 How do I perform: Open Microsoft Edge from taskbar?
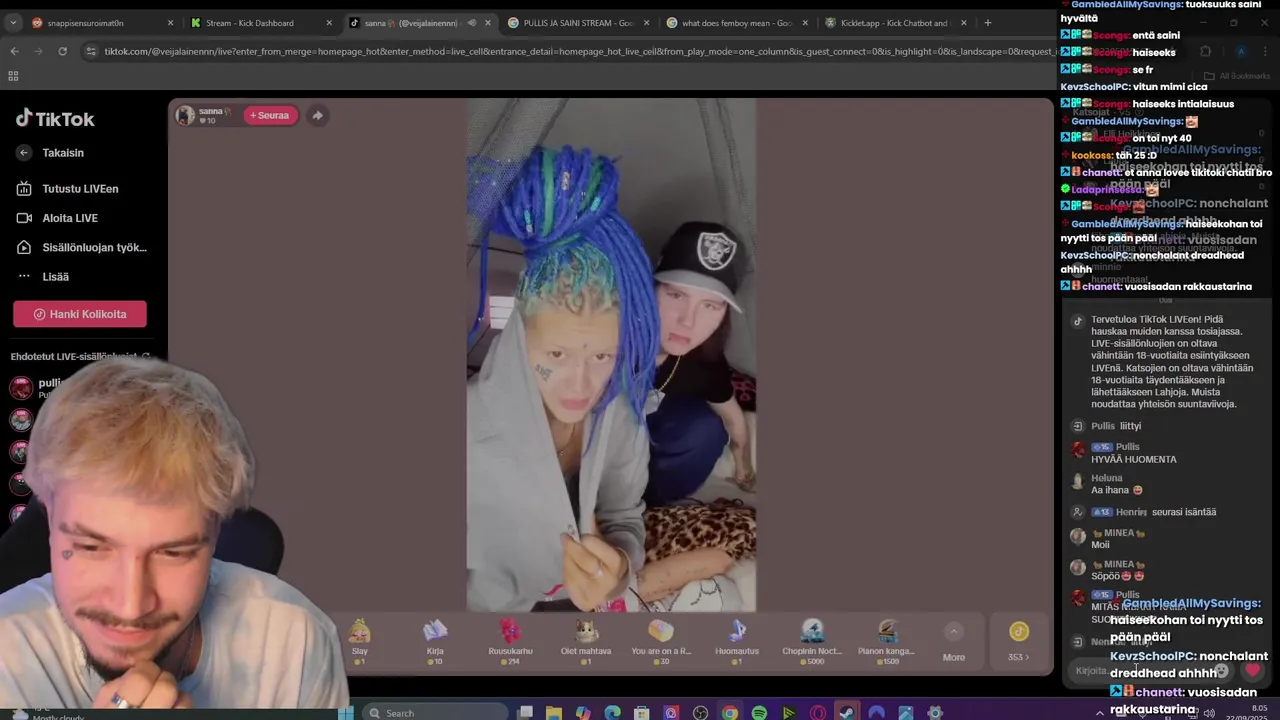[612, 713]
